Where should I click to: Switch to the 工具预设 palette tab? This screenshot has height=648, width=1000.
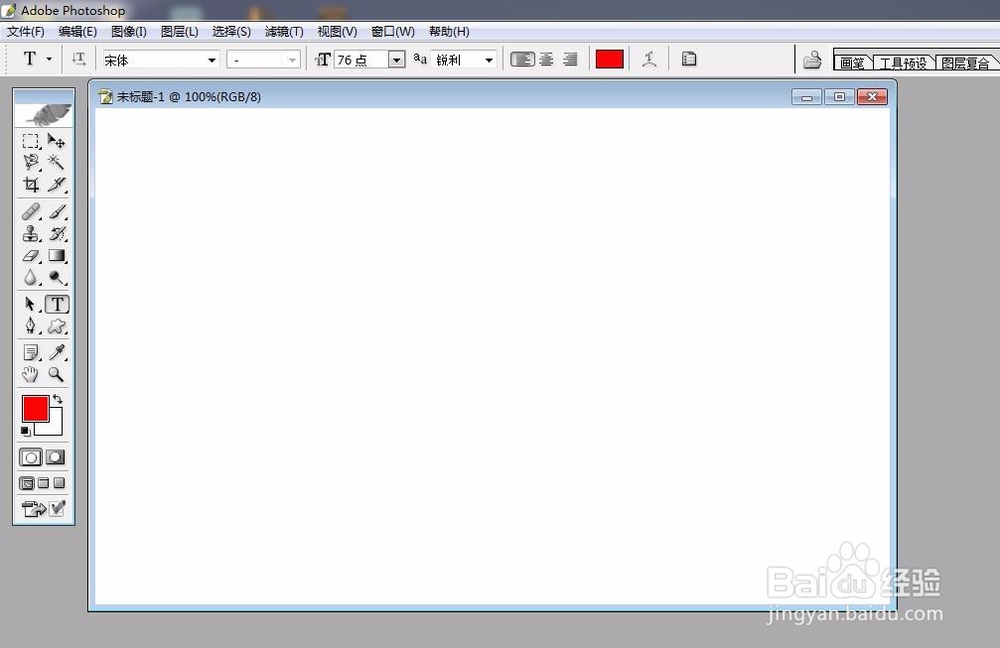[903, 63]
